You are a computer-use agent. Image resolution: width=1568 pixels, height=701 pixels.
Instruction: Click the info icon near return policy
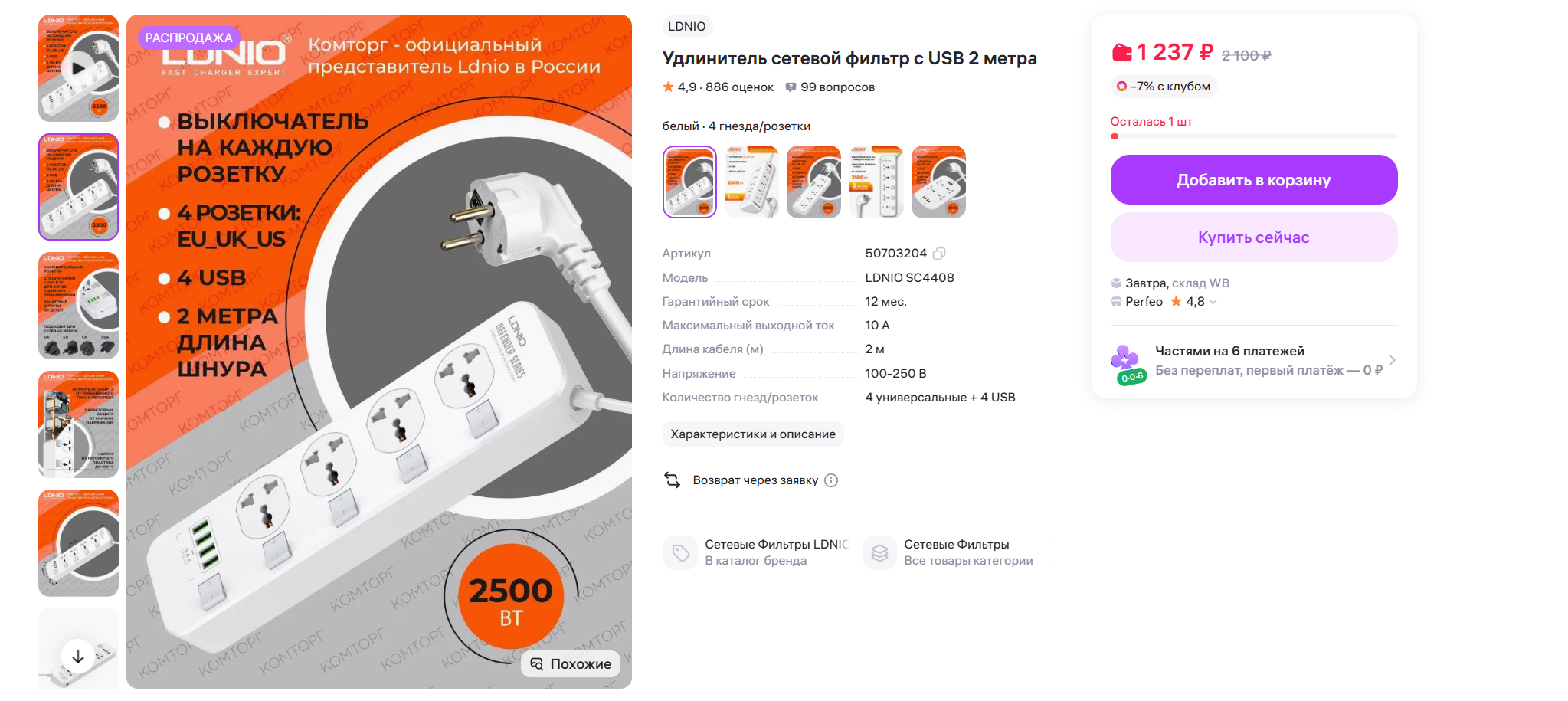tap(831, 480)
